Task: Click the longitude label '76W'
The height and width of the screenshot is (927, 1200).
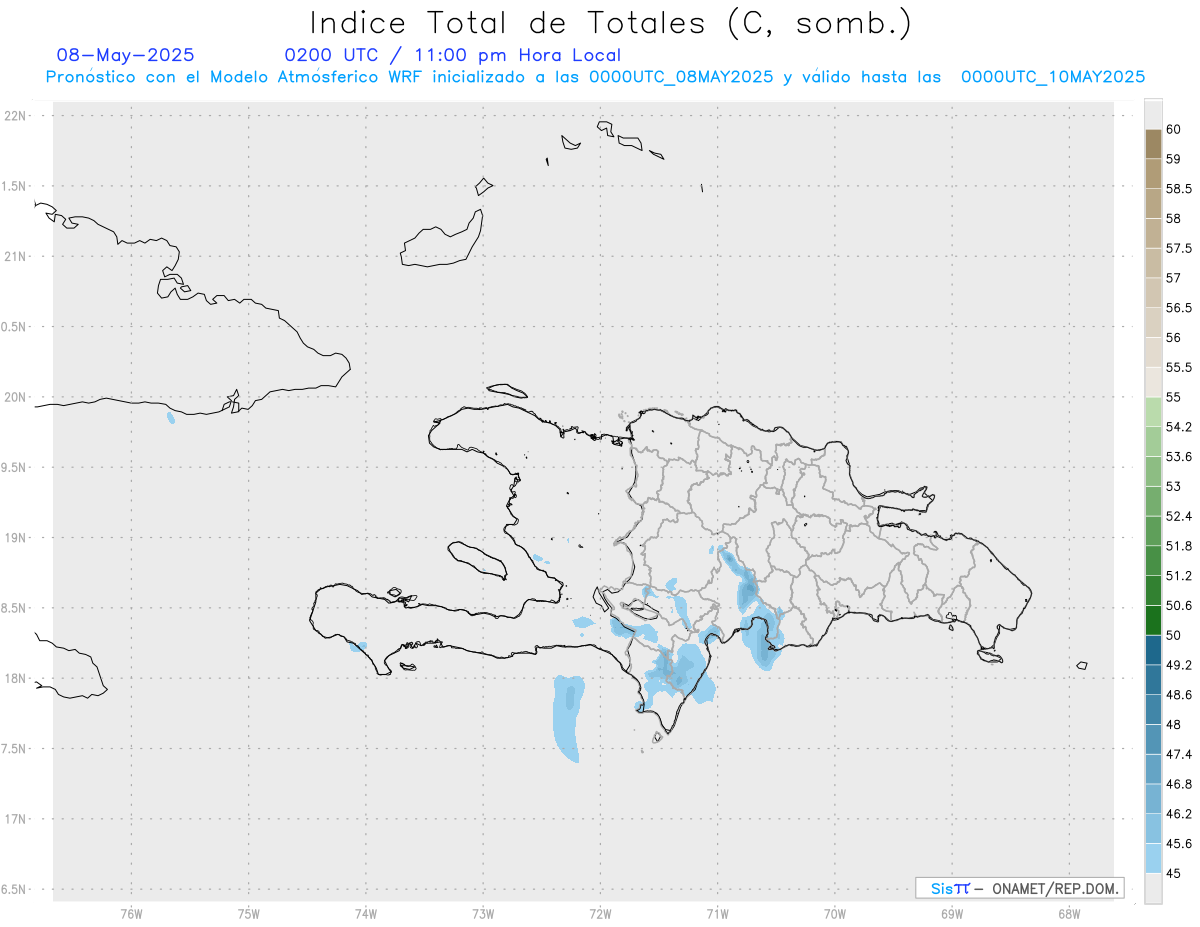Action: (131, 913)
